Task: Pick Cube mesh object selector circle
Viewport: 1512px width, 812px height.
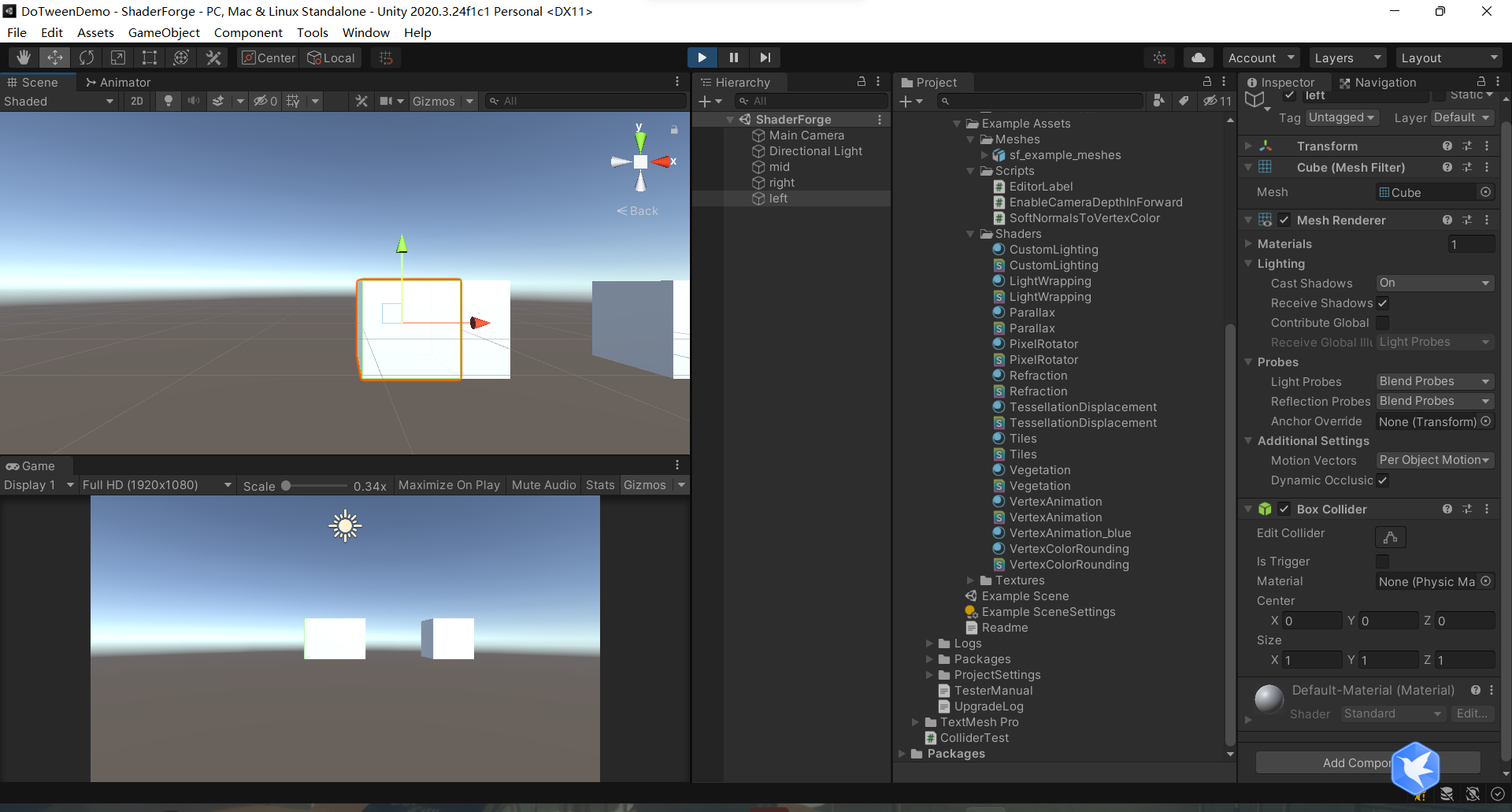Action: click(1485, 192)
